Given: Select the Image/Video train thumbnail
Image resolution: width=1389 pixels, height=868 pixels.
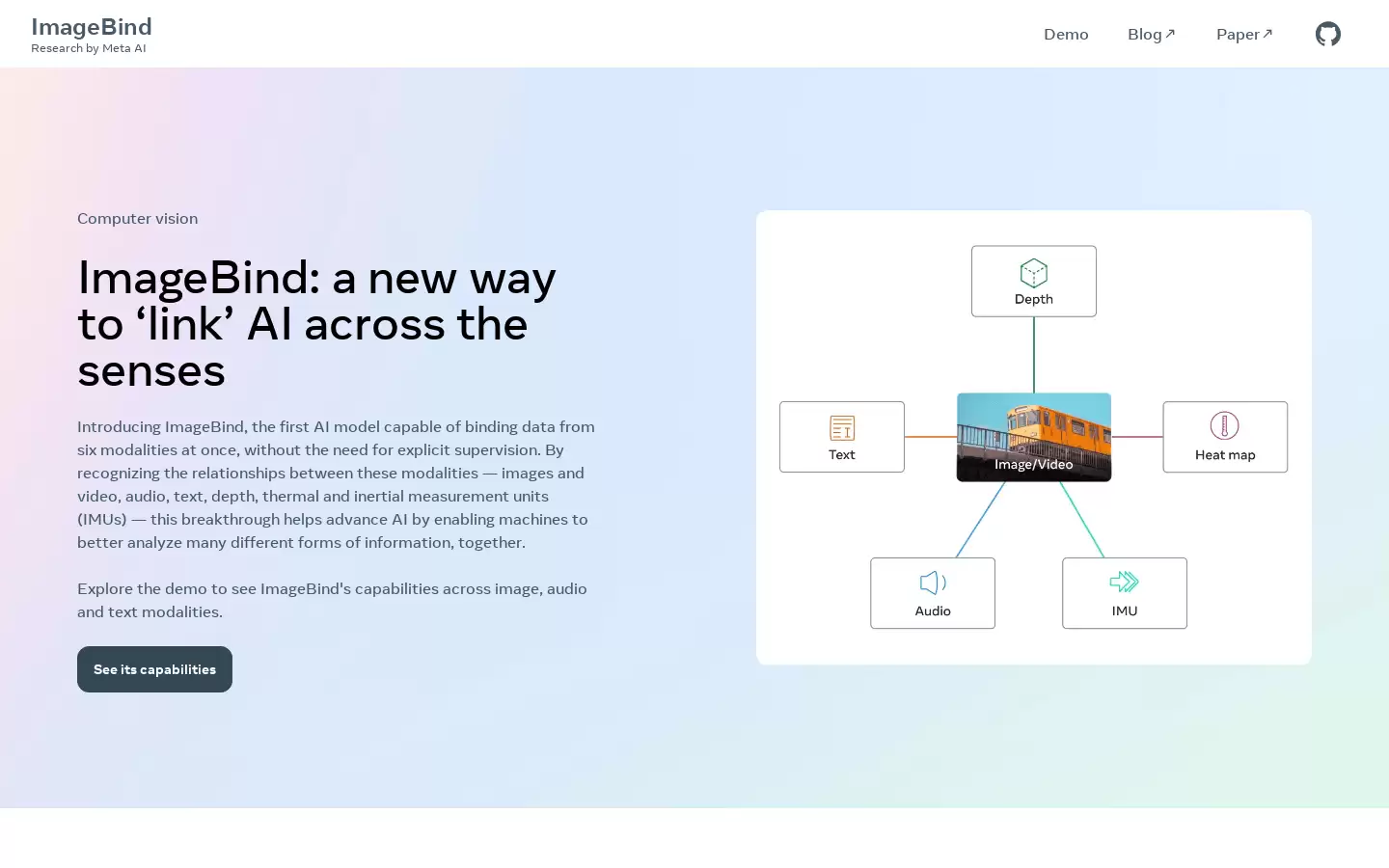Looking at the screenshot, I should point(1034,437).
